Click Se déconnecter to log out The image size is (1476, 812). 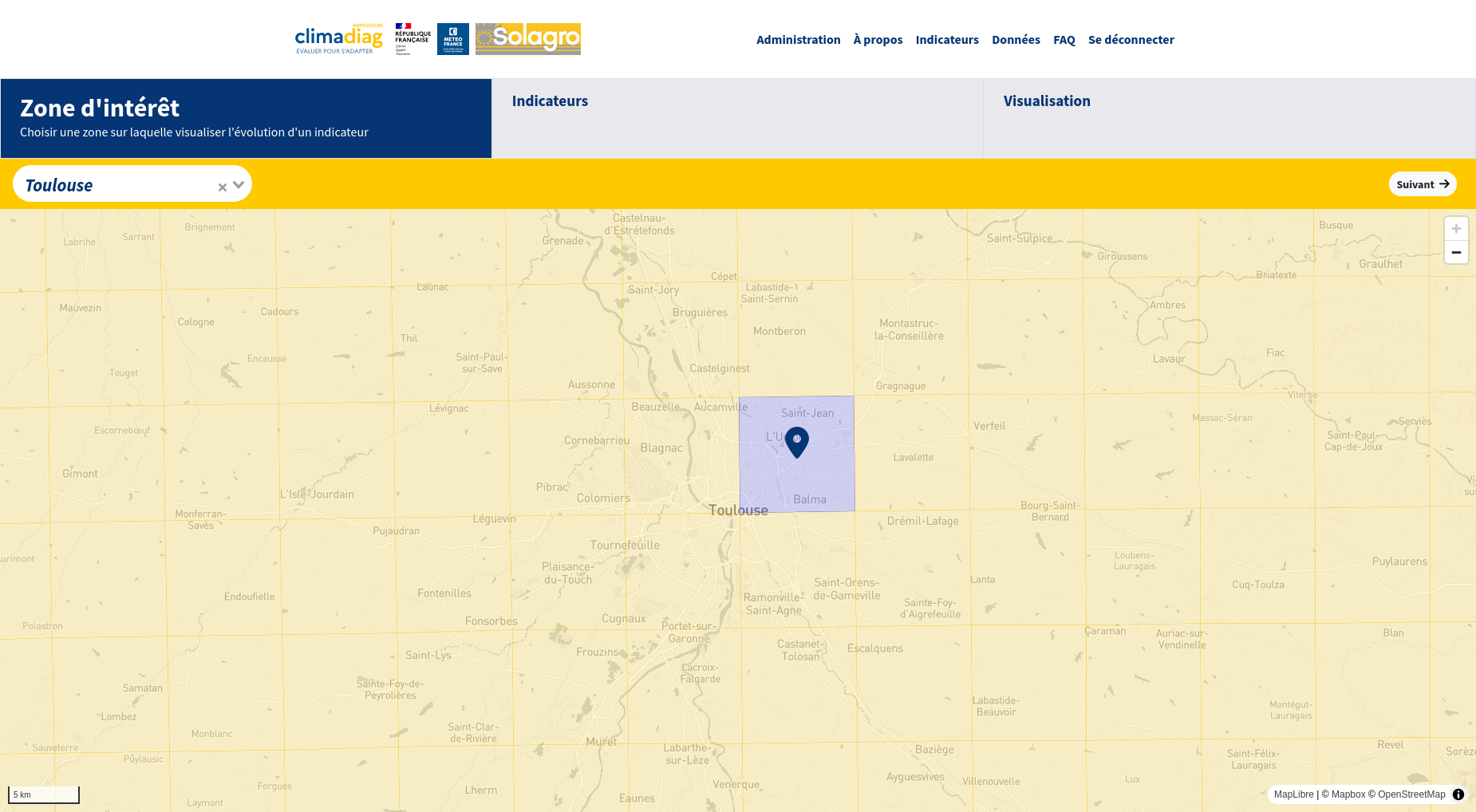click(x=1131, y=40)
